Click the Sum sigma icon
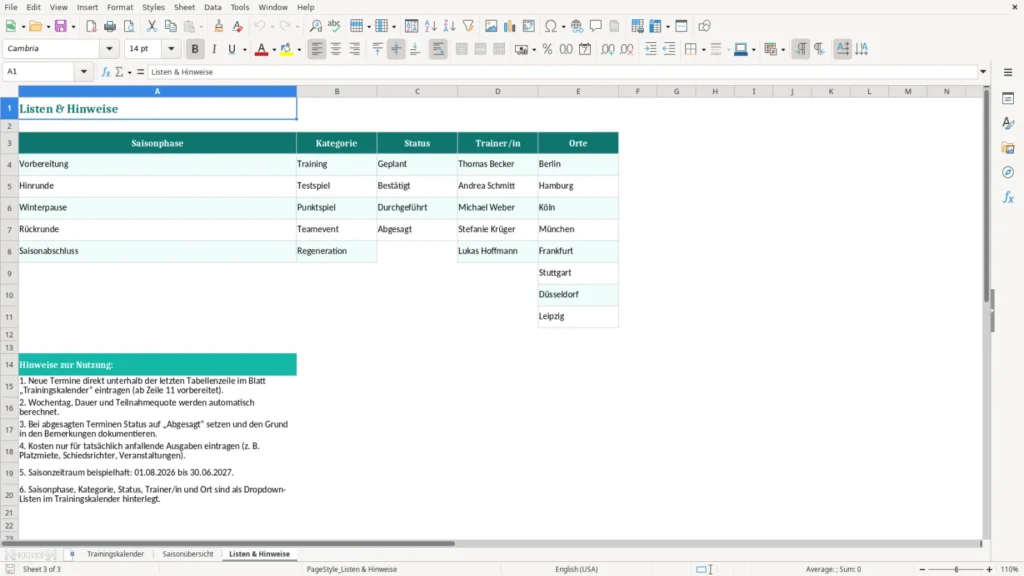 click(x=119, y=72)
